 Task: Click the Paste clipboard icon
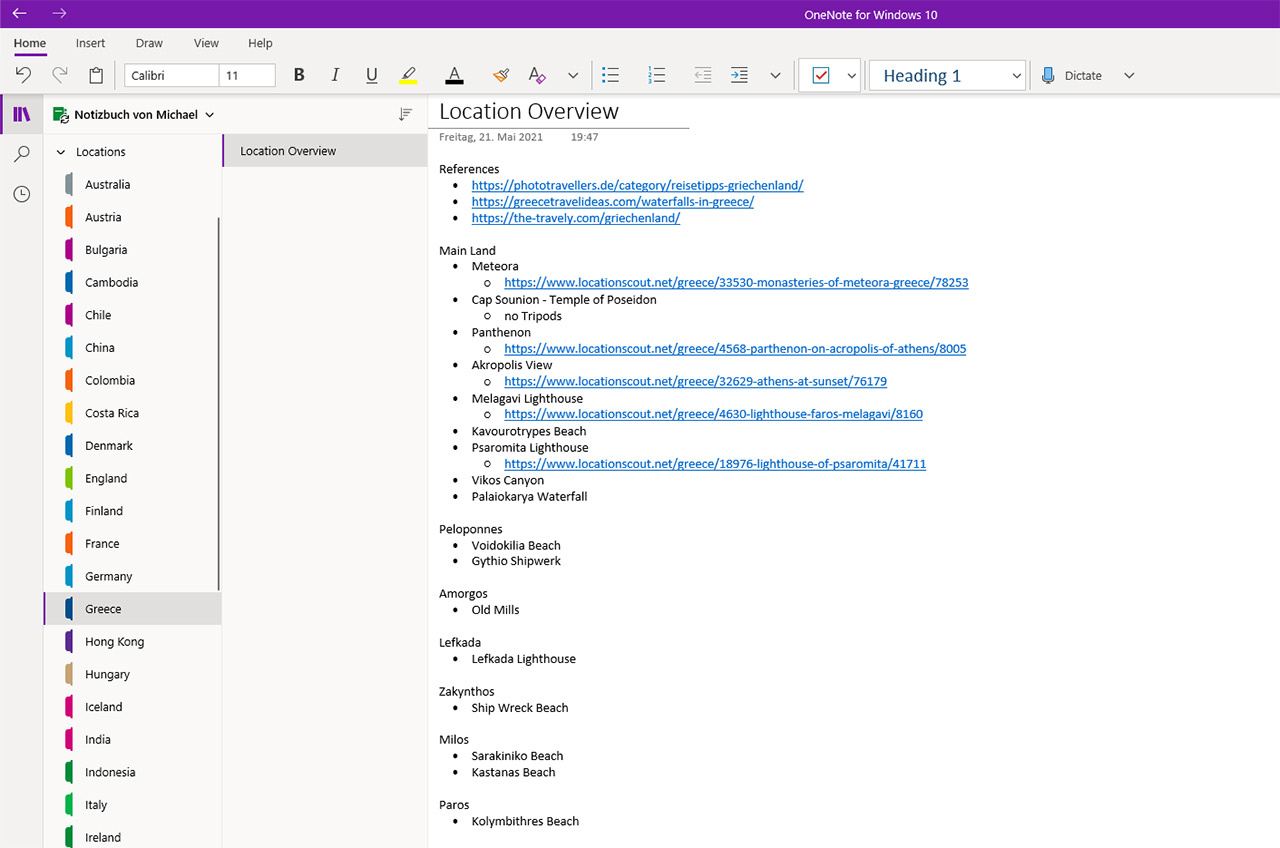tap(96, 75)
